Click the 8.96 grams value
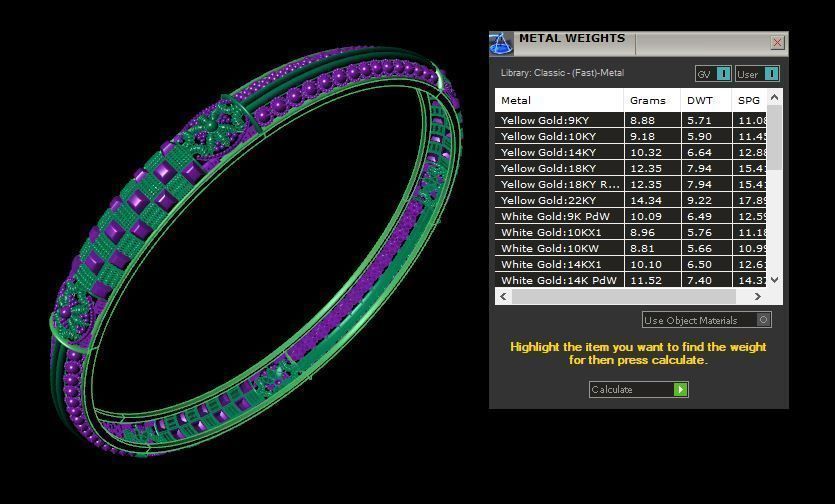835x504 pixels. (x=642, y=232)
